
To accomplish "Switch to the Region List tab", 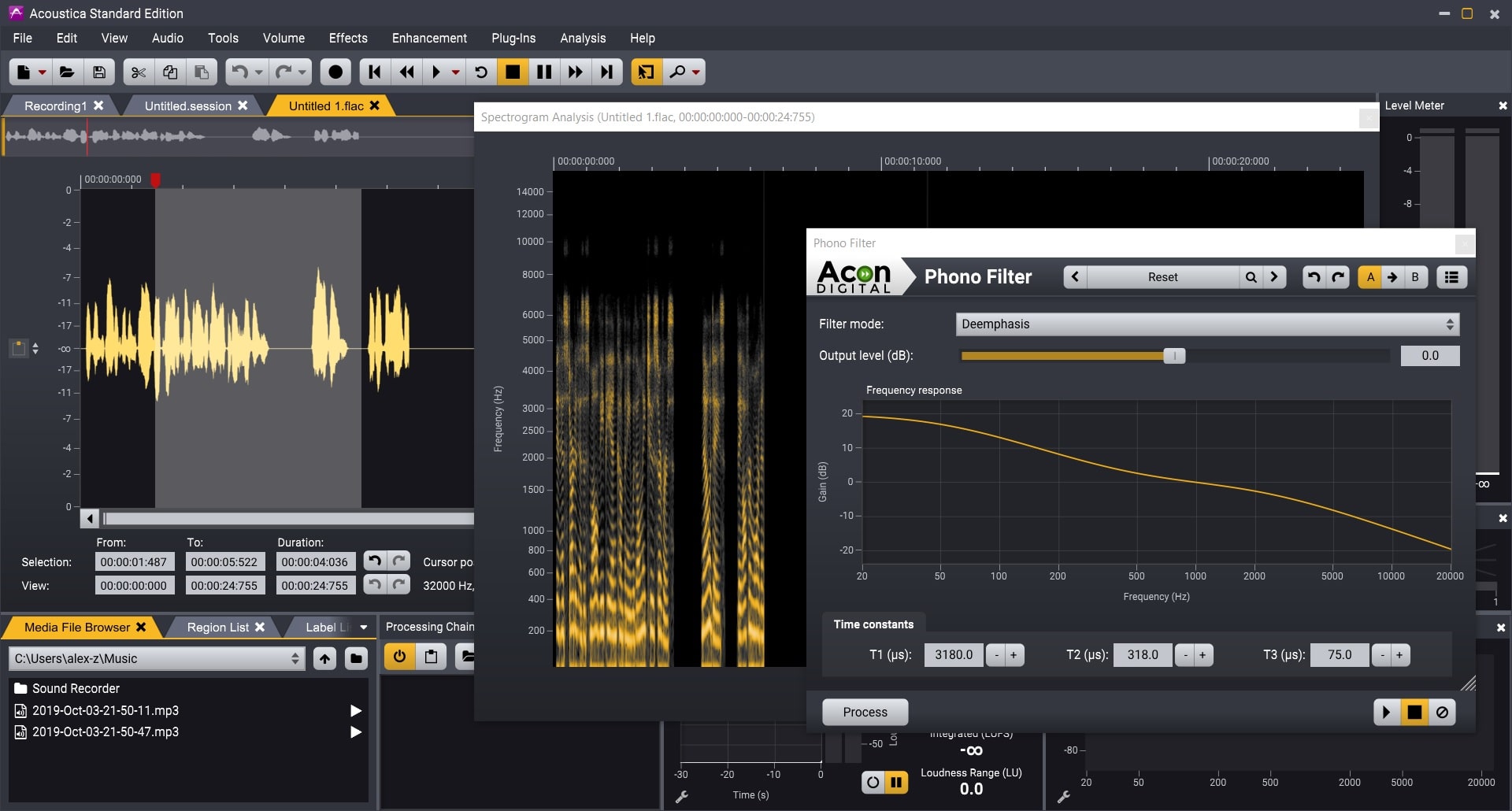I will 218,628.
